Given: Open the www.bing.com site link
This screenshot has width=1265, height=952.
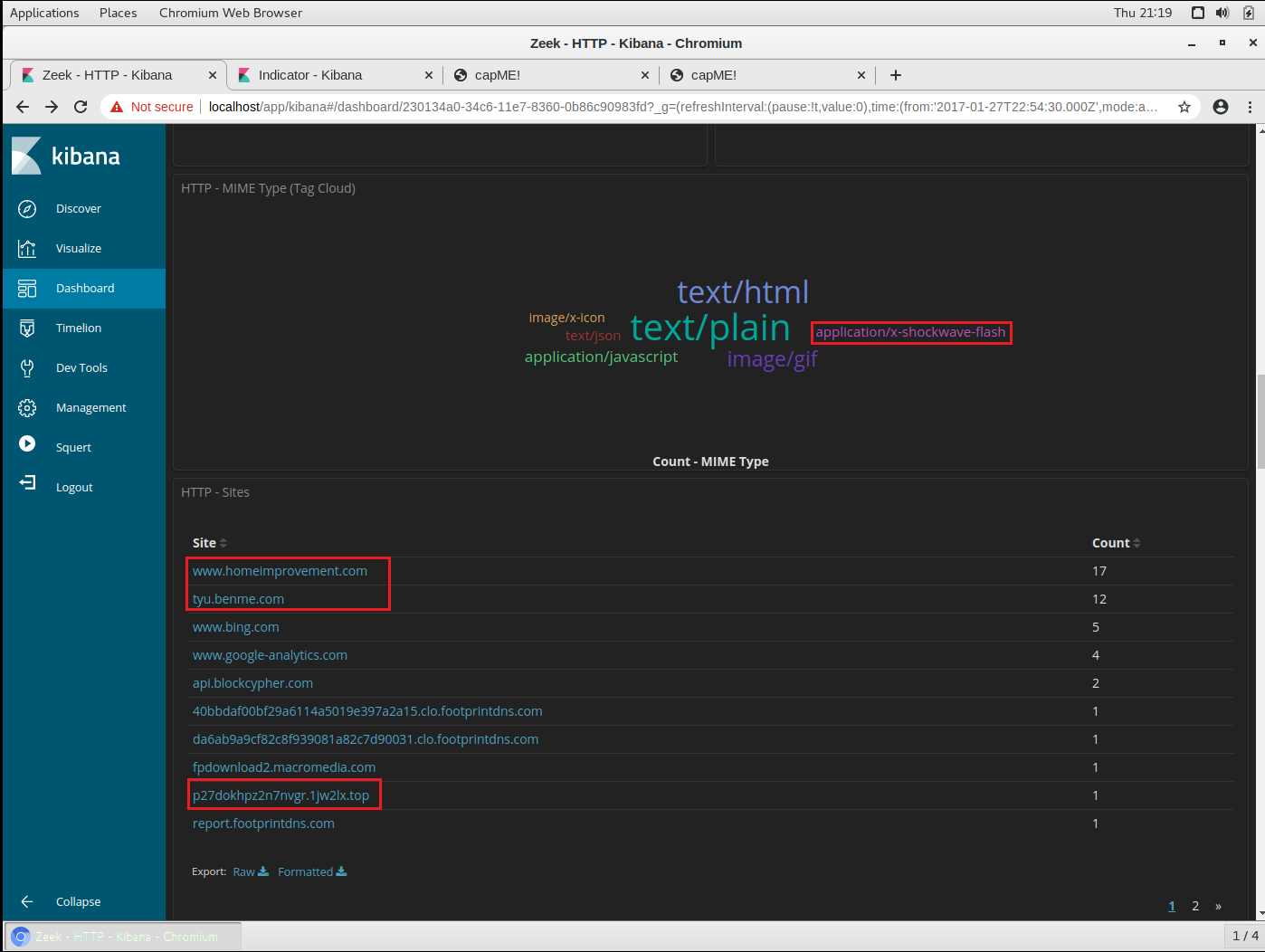Looking at the screenshot, I should pyautogui.click(x=235, y=627).
